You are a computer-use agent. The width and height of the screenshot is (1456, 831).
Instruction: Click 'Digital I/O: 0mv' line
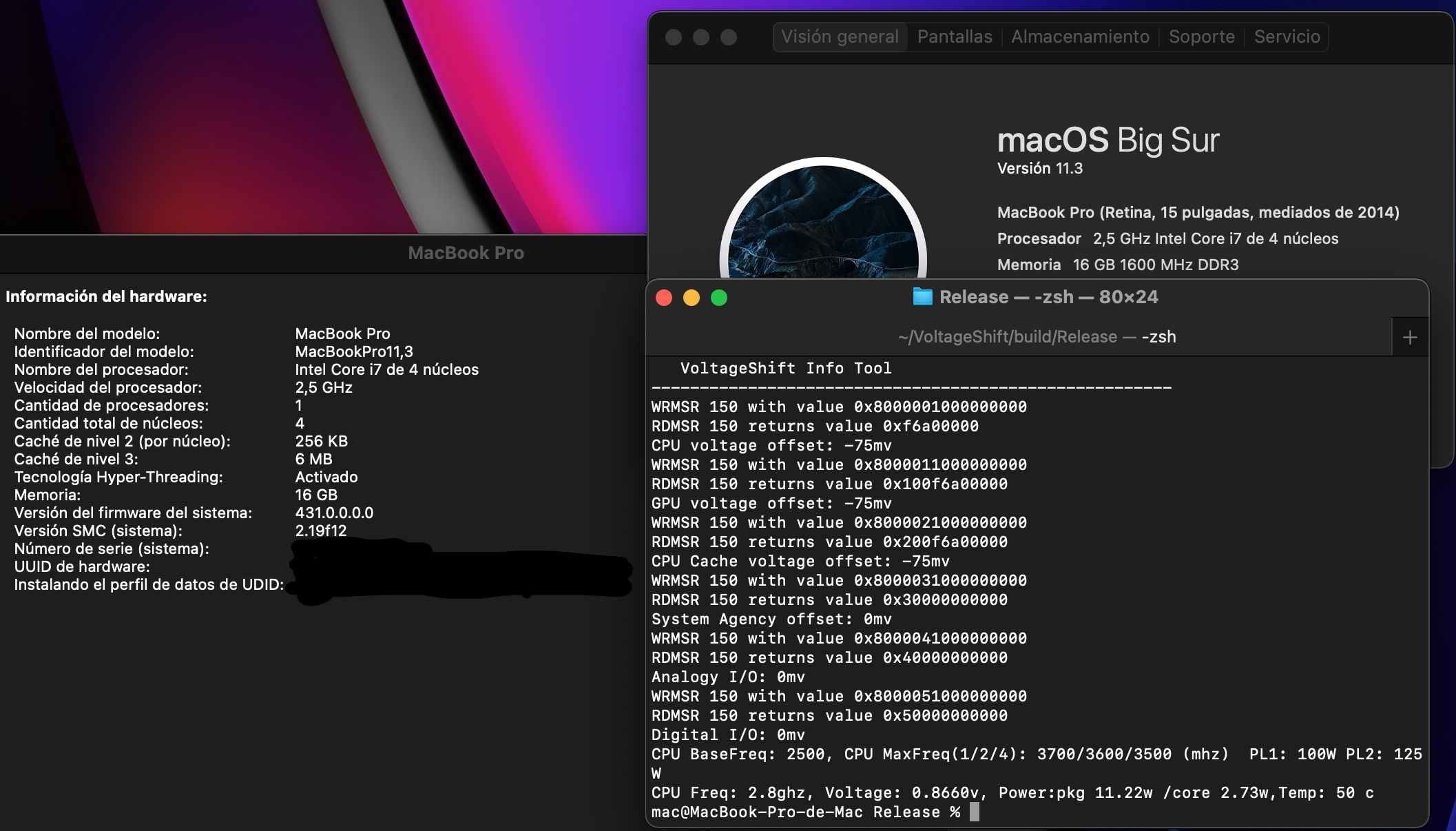(x=728, y=735)
